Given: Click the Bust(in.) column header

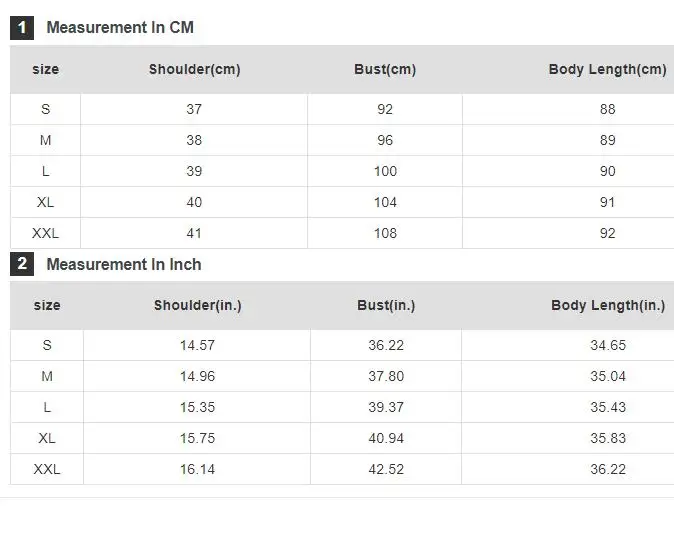Looking at the screenshot, I should coord(386,305).
